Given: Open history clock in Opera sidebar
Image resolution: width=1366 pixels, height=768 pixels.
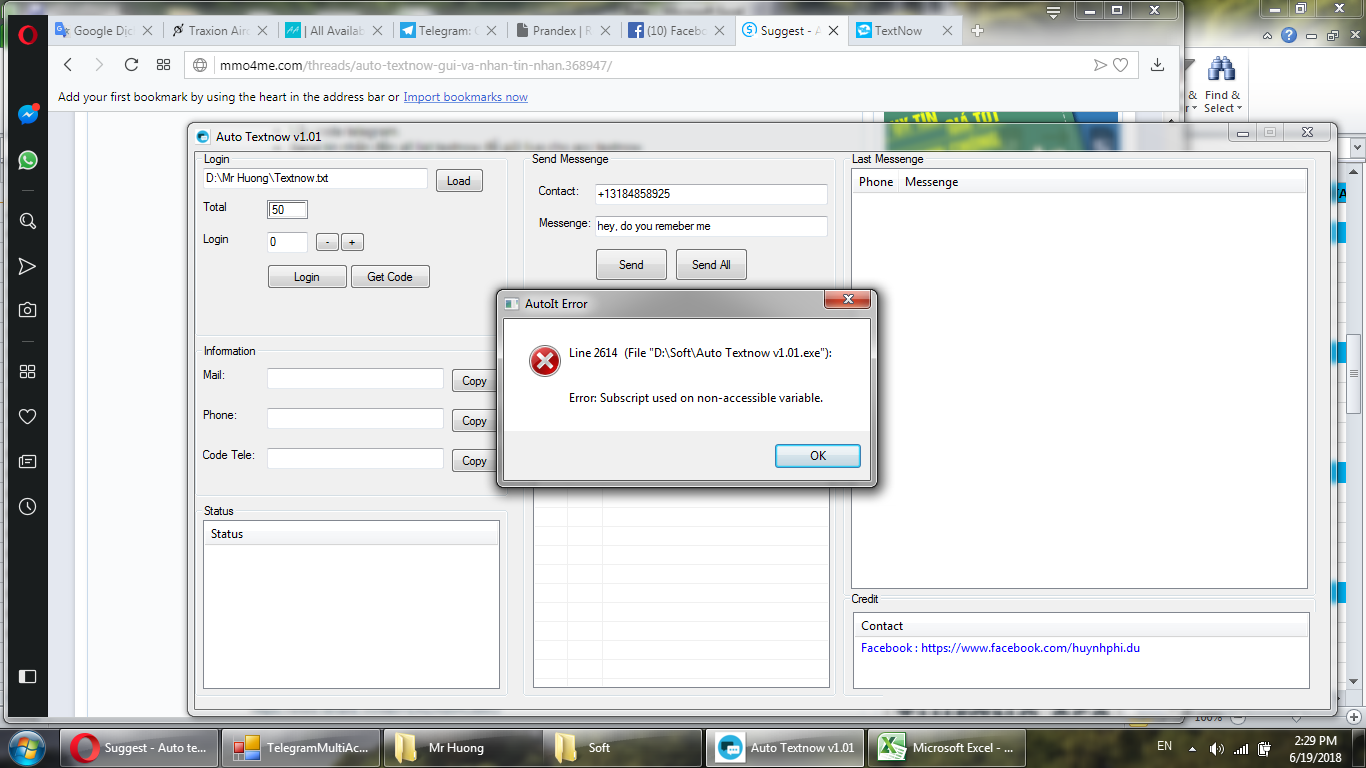Looking at the screenshot, I should [28, 507].
